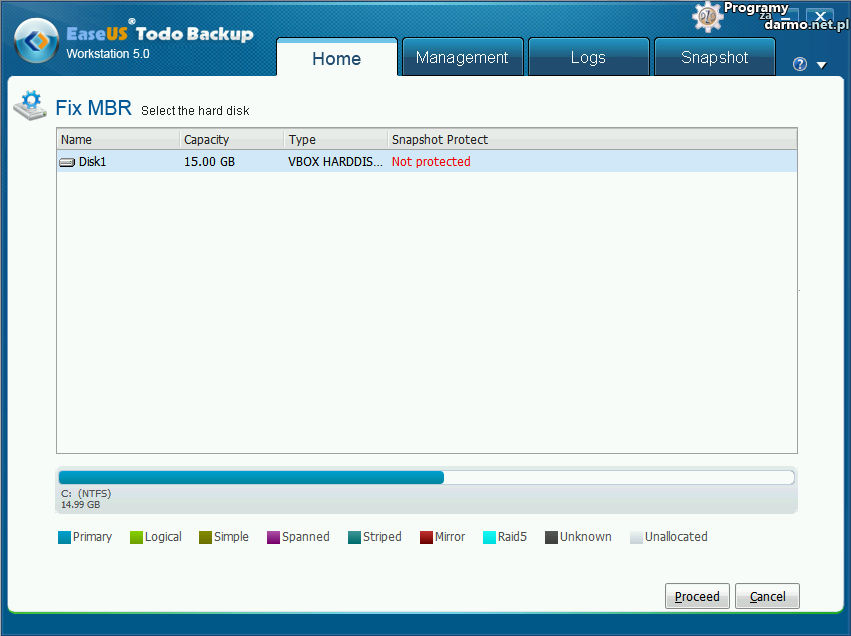Click the Logical green color swatch
The image size is (851, 636).
[136, 538]
